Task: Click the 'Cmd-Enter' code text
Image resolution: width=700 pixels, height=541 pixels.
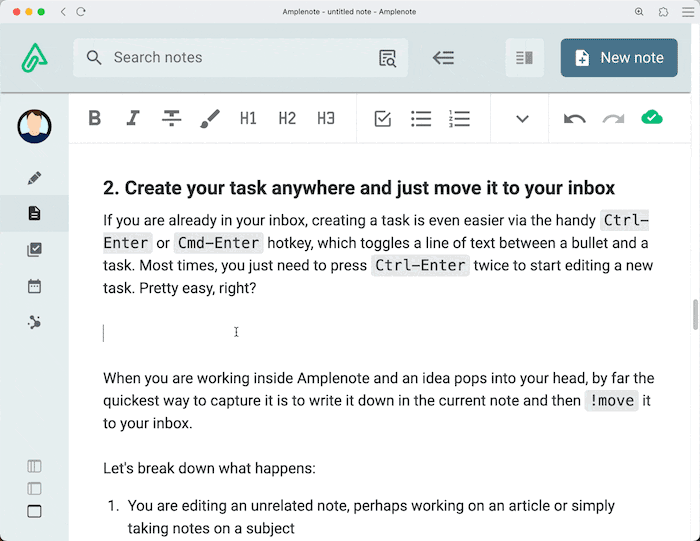Action: 218,243
